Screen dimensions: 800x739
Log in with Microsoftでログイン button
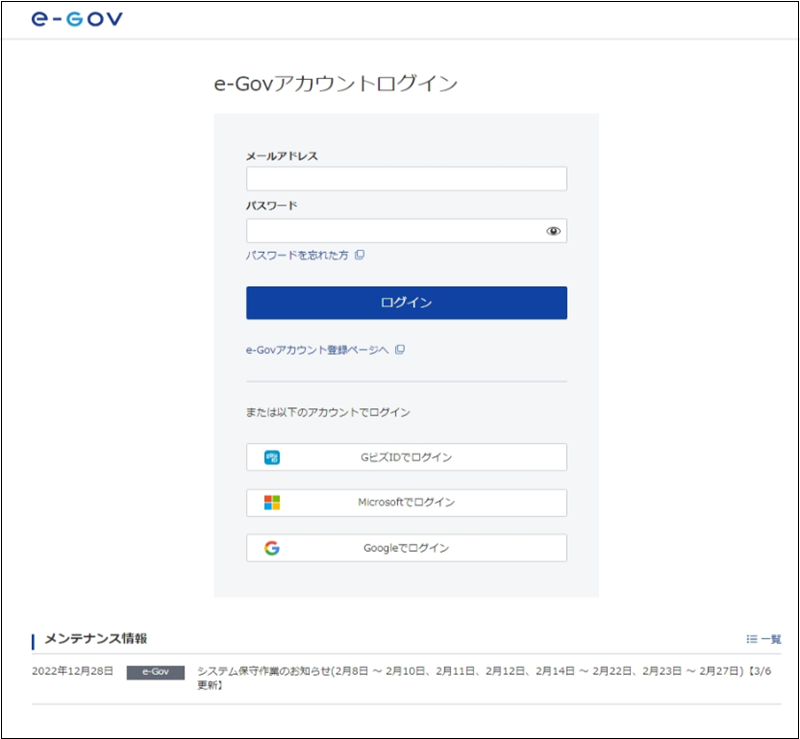(406, 503)
